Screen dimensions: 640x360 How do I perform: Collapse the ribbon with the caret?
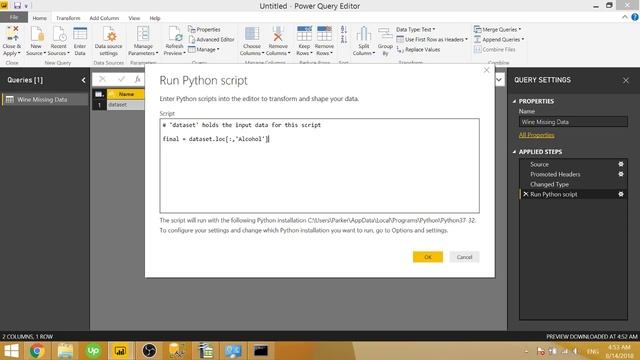tap(624, 17)
